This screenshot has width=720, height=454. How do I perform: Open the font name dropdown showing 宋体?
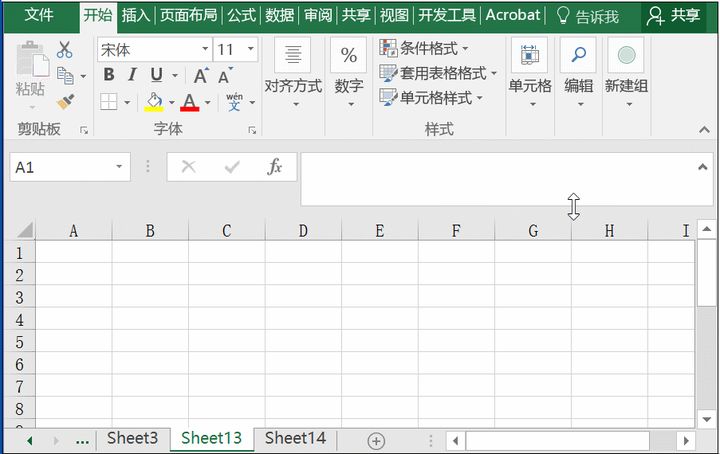(x=204, y=49)
